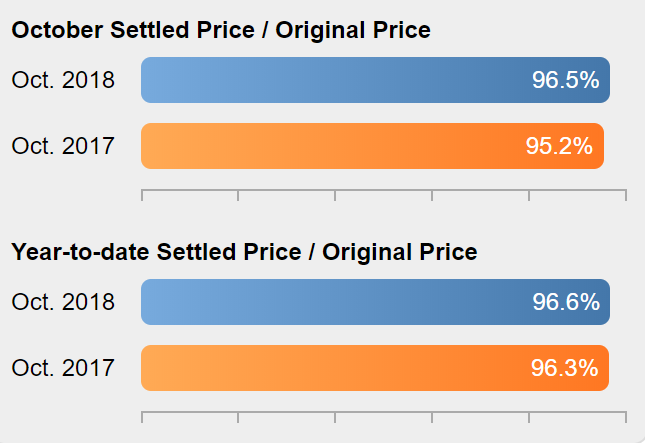The height and width of the screenshot is (443, 645).
Task: Click the blue bar showing 96.5%
Action: 376,80
